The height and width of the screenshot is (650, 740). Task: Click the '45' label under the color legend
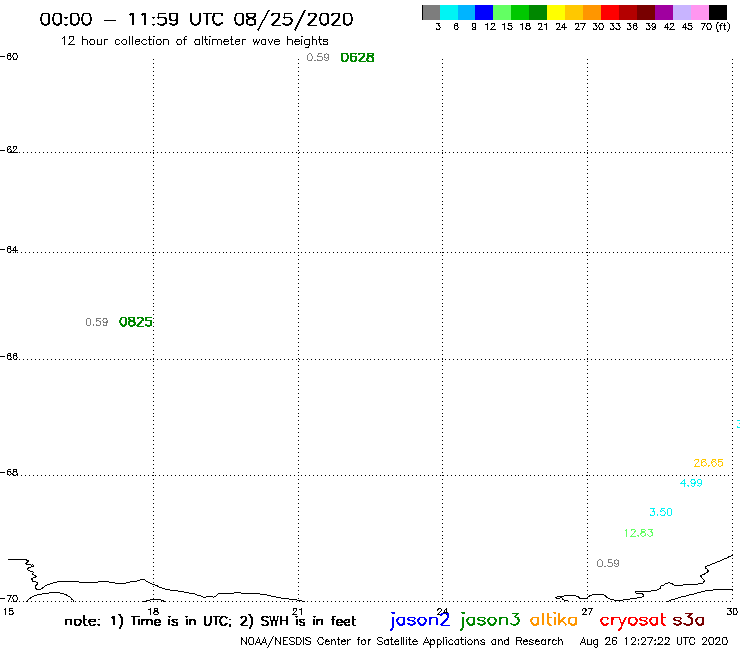(687, 26)
